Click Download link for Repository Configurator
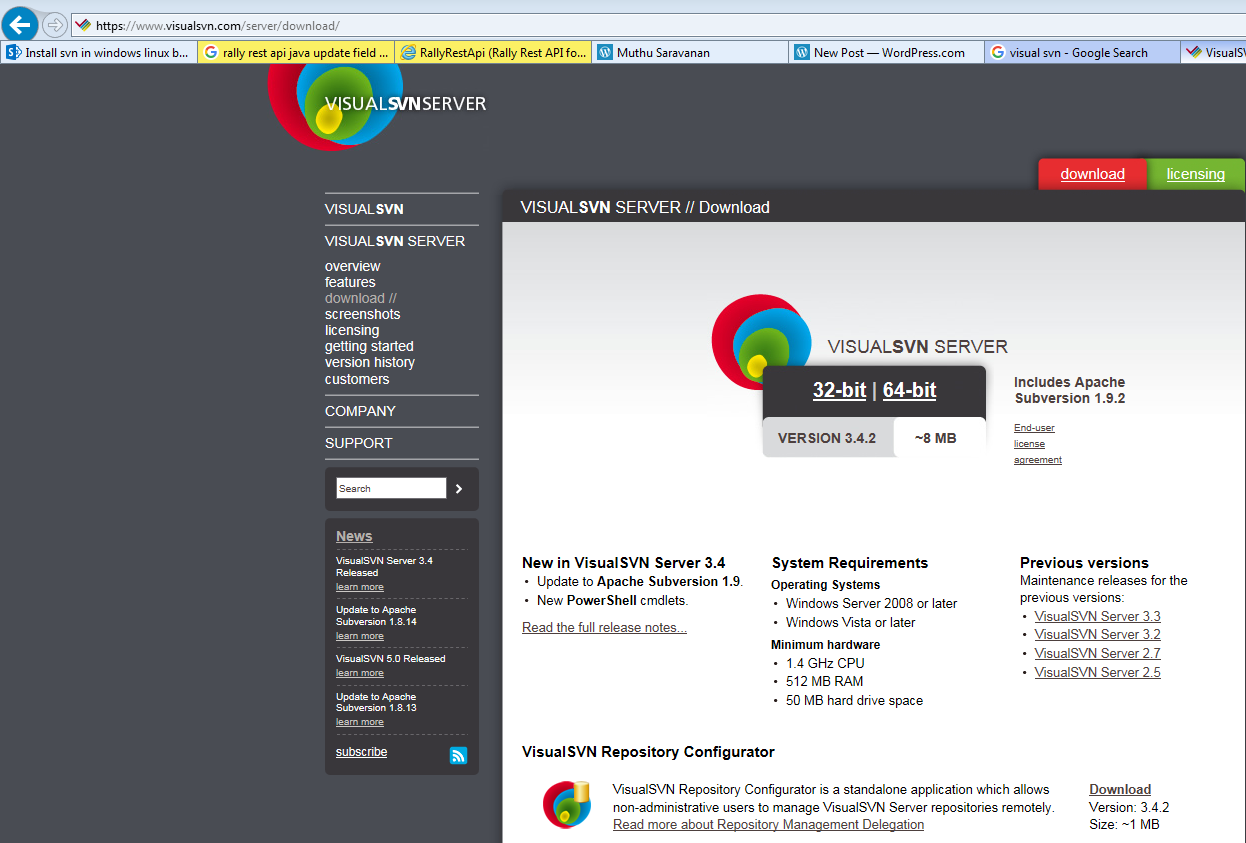 pyautogui.click(x=1120, y=789)
